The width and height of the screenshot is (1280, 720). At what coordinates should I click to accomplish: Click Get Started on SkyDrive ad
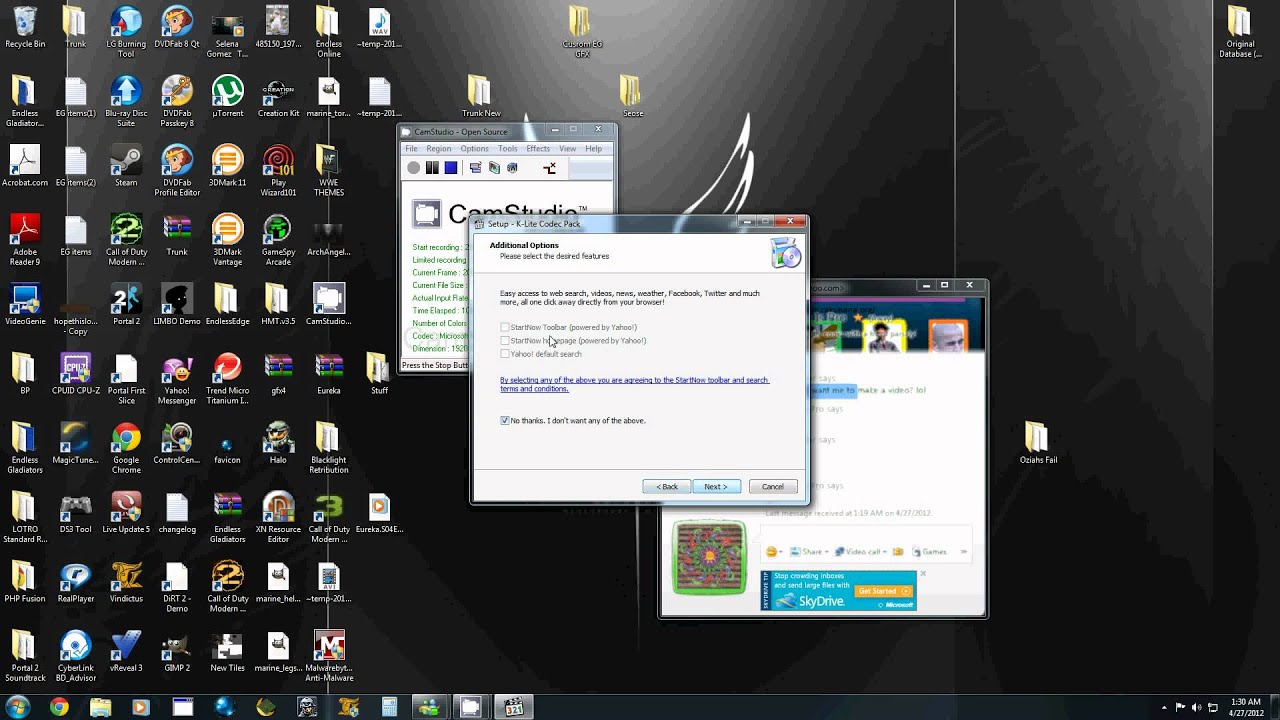[x=884, y=591]
